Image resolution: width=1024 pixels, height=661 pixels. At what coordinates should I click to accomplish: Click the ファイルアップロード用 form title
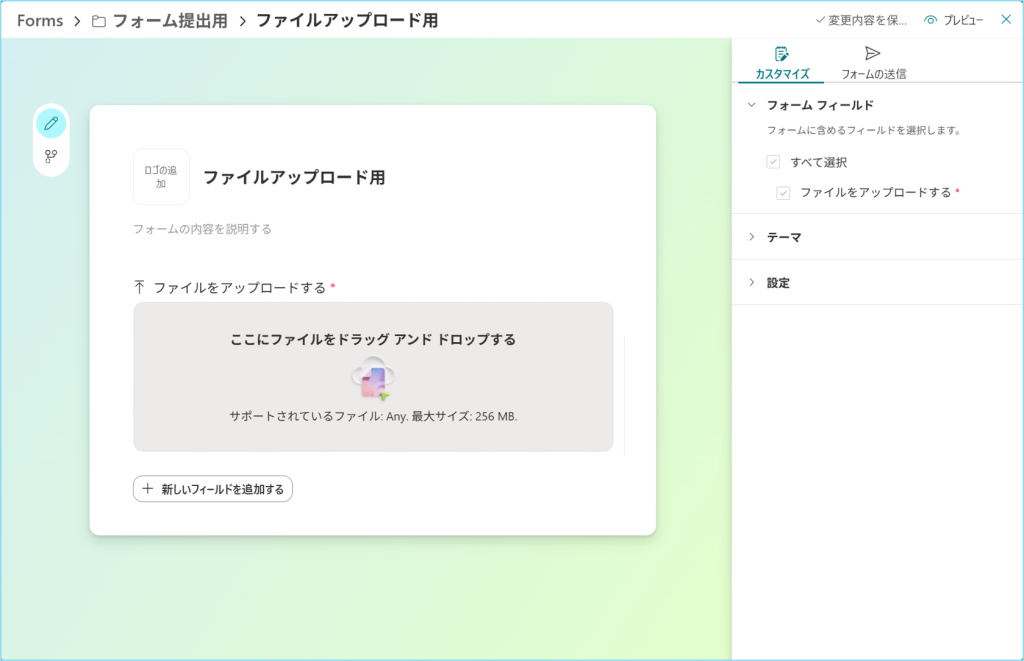pyautogui.click(x=294, y=177)
